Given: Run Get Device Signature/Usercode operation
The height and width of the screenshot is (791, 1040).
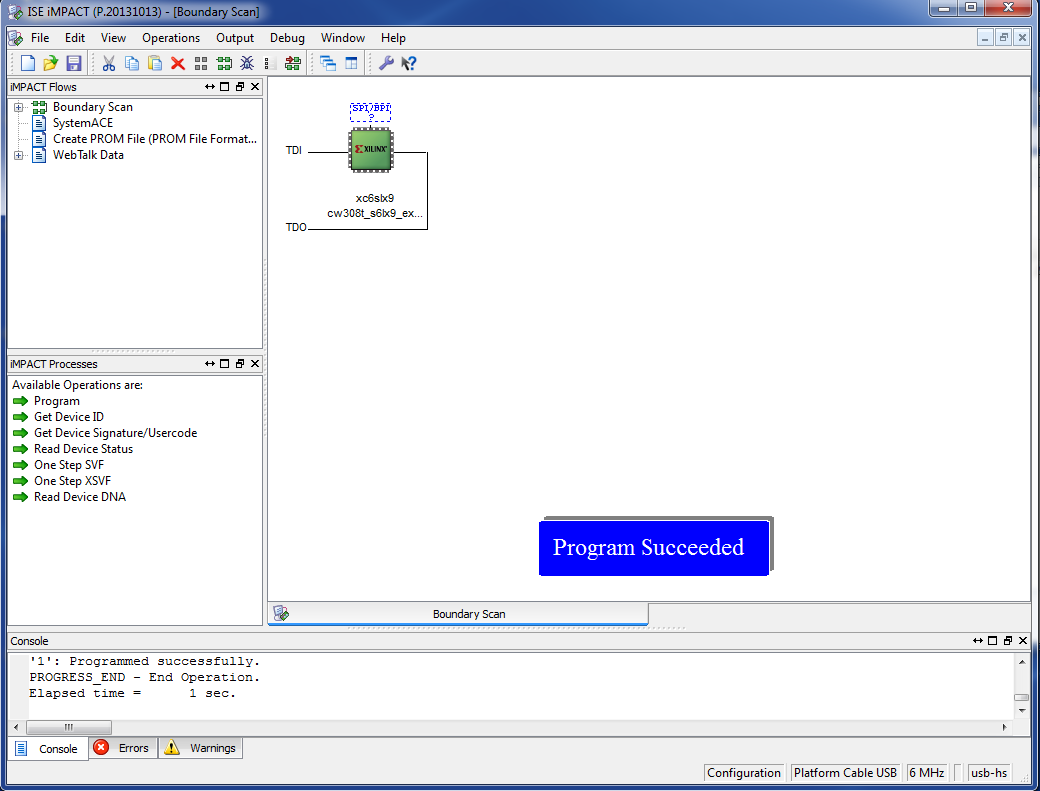Looking at the screenshot, I should pyautogui.click(x=115, y=433).
